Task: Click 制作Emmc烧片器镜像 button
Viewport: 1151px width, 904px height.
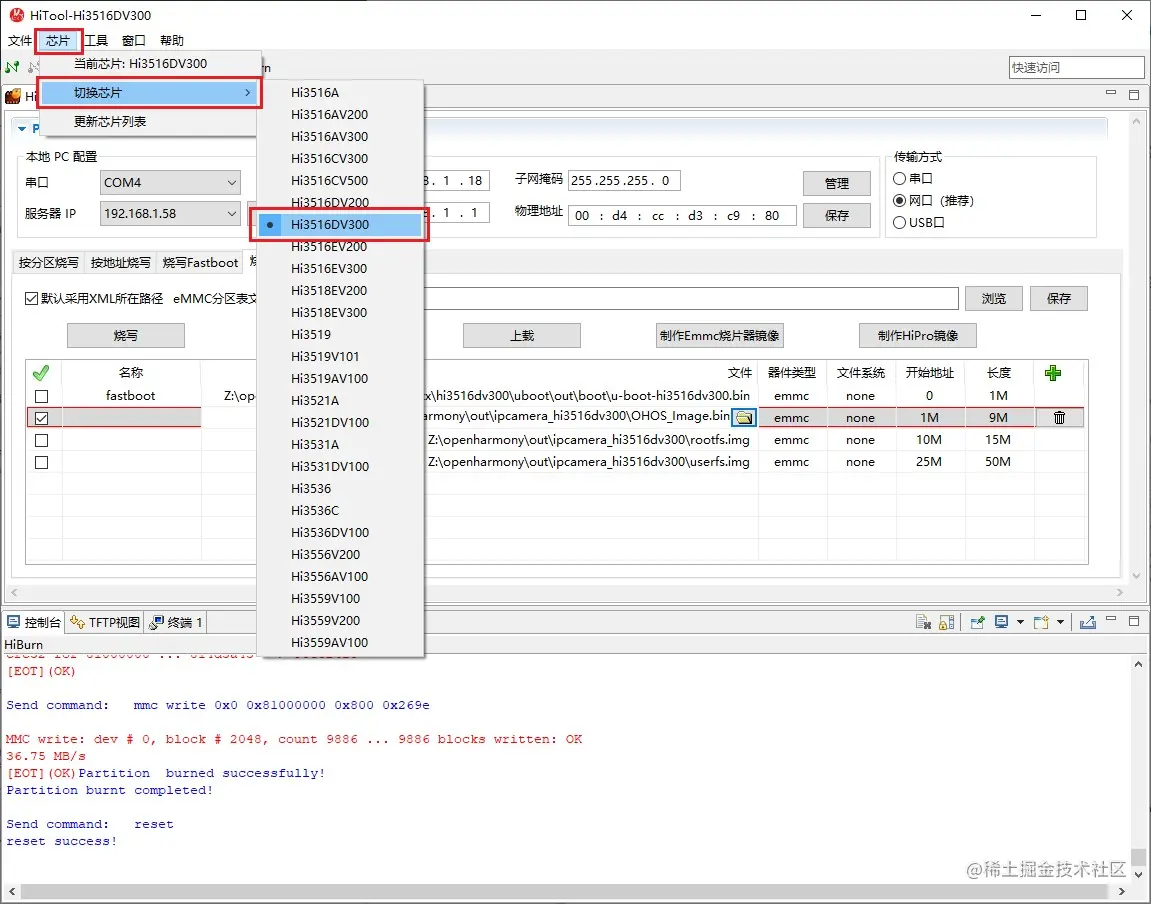Action: 719,335
